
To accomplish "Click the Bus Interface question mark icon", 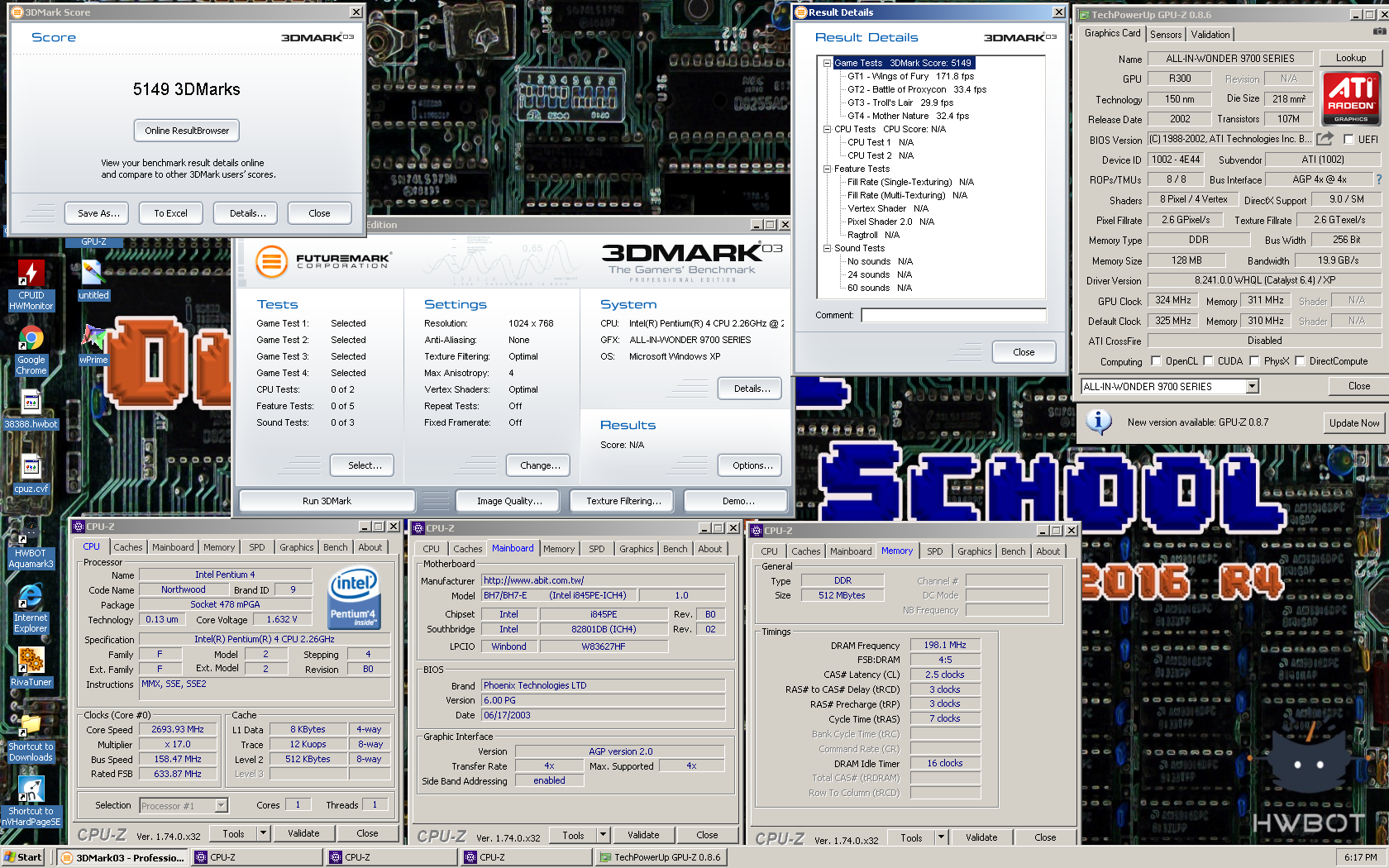I will coord(1378,179).
